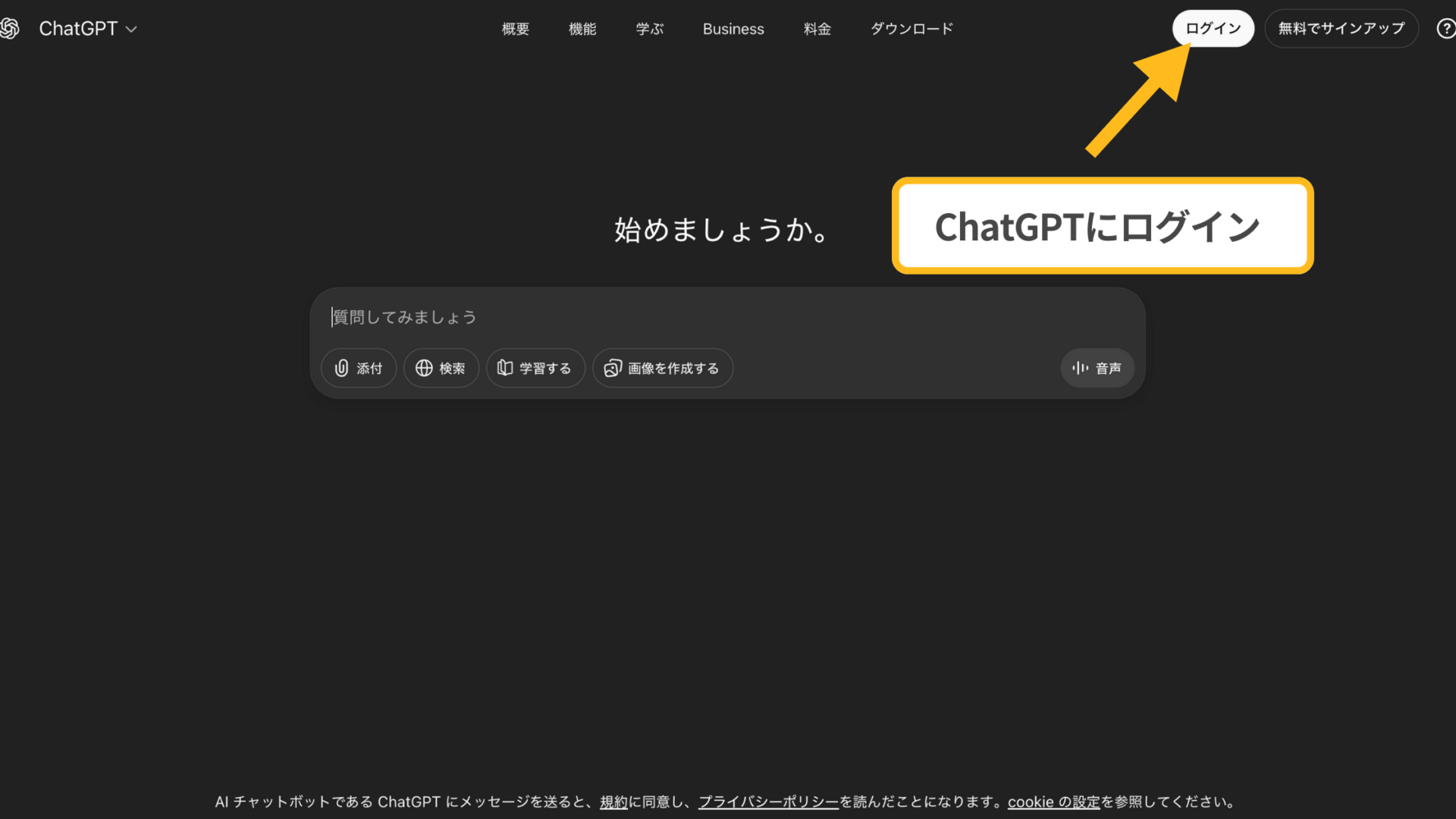The image size is (1456, 819).
Task: View the 料金 pricing page
Action: (x=817, y=28)
